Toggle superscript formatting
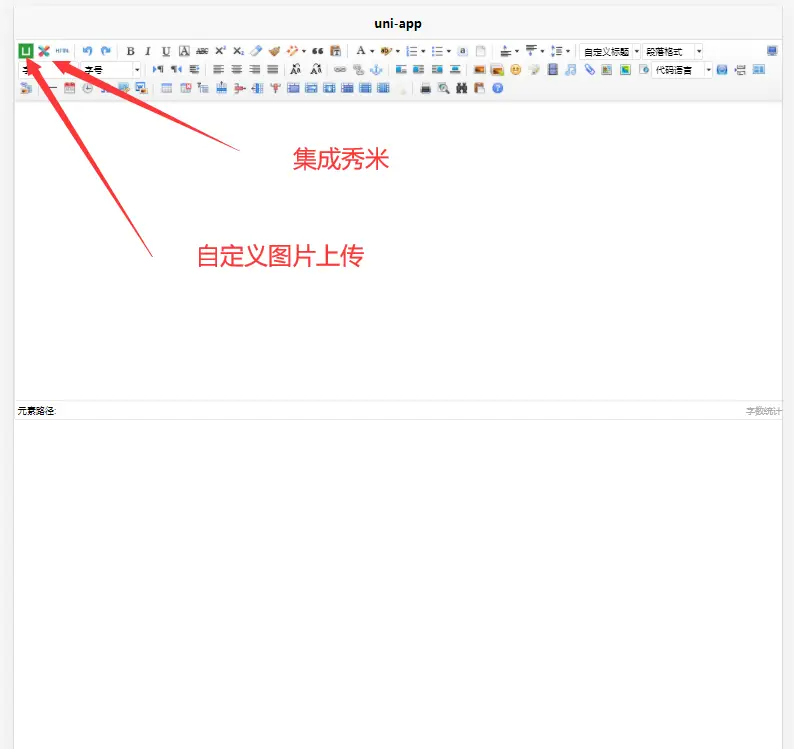Image resolution: width=794 pixels, height=749 pixels. click(220, 51)
